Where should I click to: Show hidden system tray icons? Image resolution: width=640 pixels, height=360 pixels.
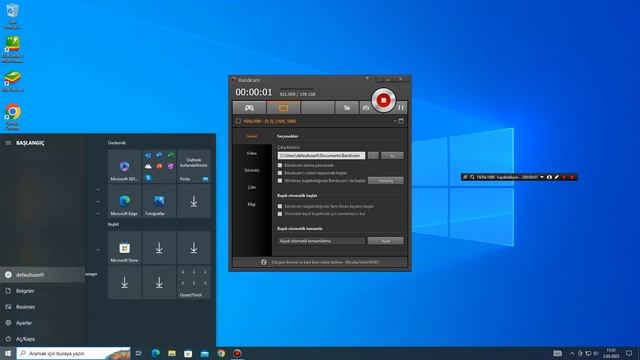pyautogui.click(x=572, y=353)
